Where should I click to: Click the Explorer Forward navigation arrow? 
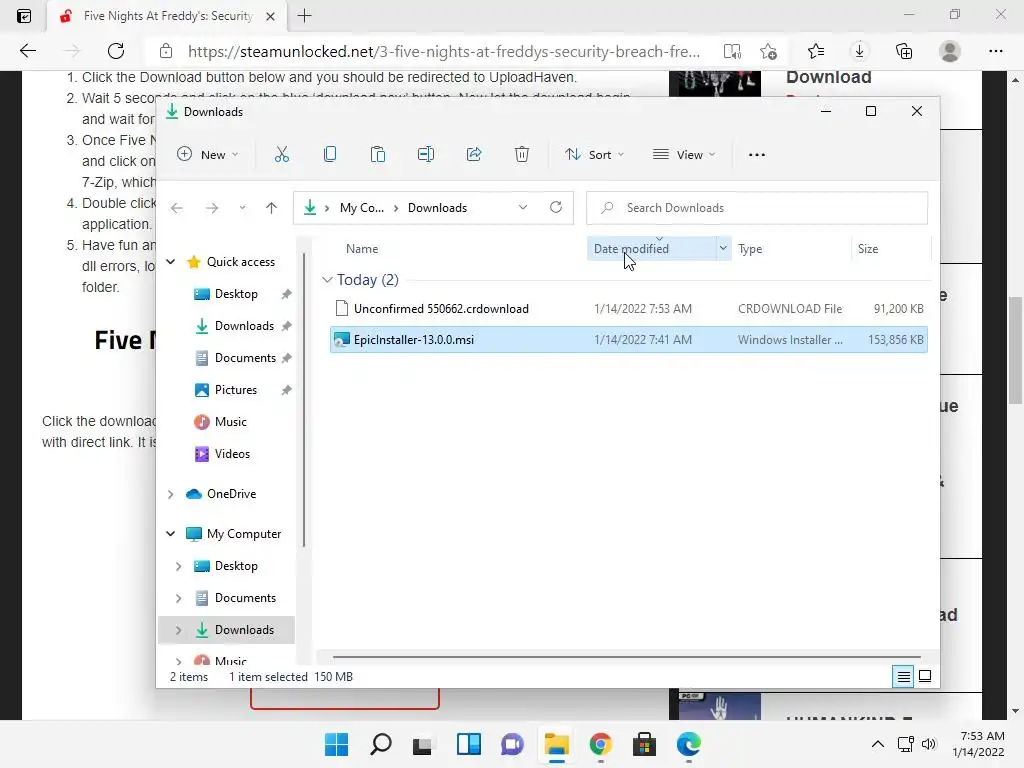(212, 208)
